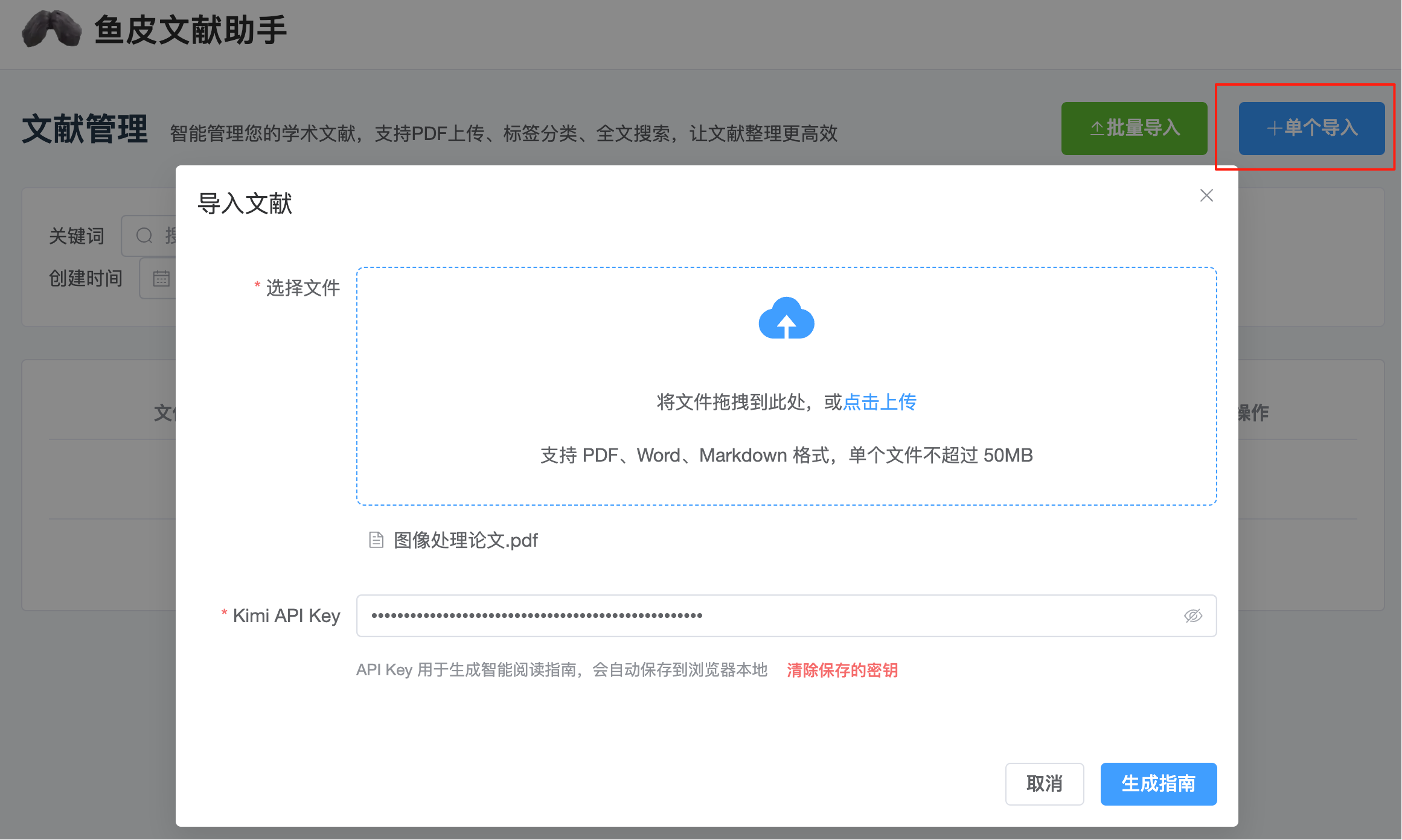Close the 导入文献 dialog with X
1402x840 pixels.
tap(1206, 196)
